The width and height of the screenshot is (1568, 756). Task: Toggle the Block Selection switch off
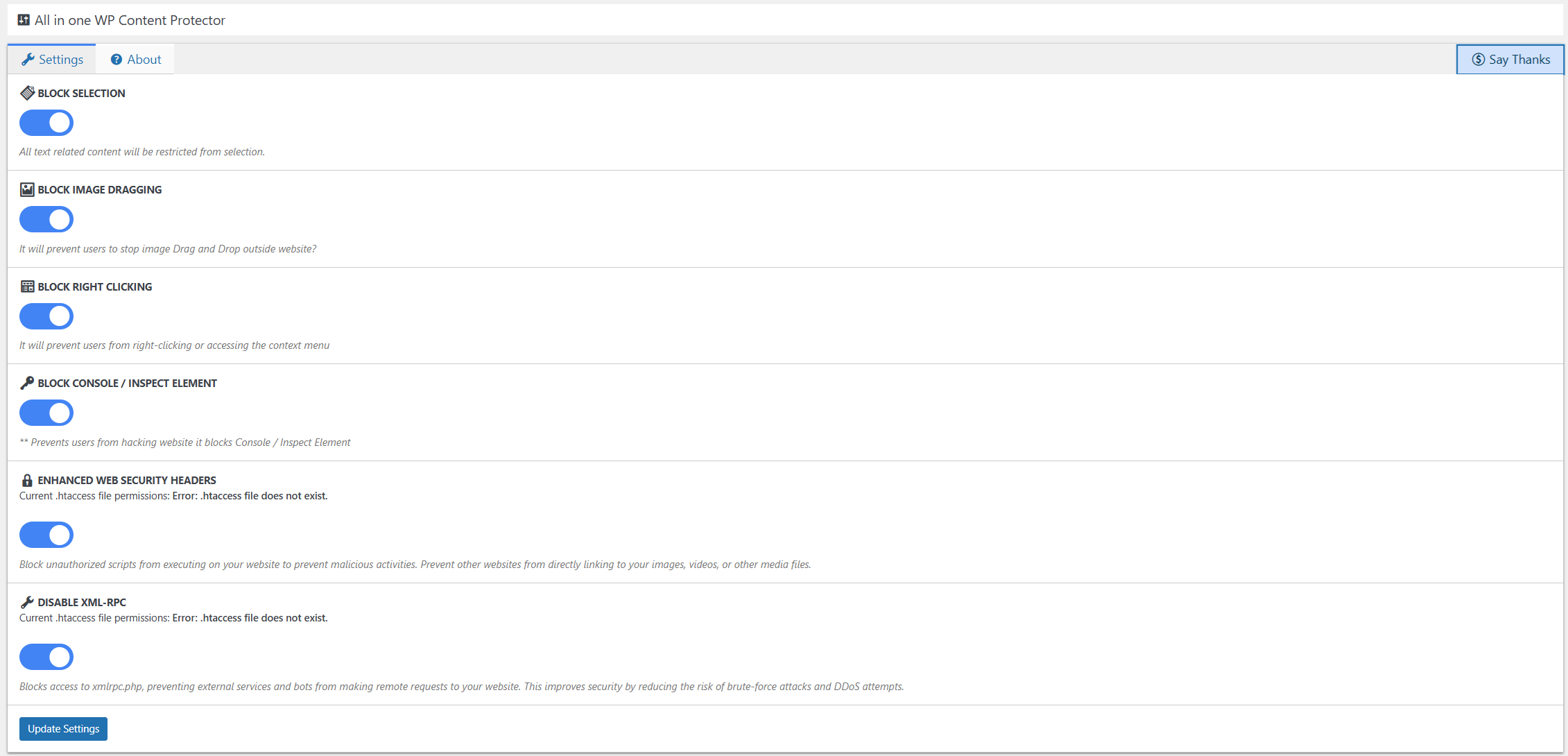pos(46,123)
